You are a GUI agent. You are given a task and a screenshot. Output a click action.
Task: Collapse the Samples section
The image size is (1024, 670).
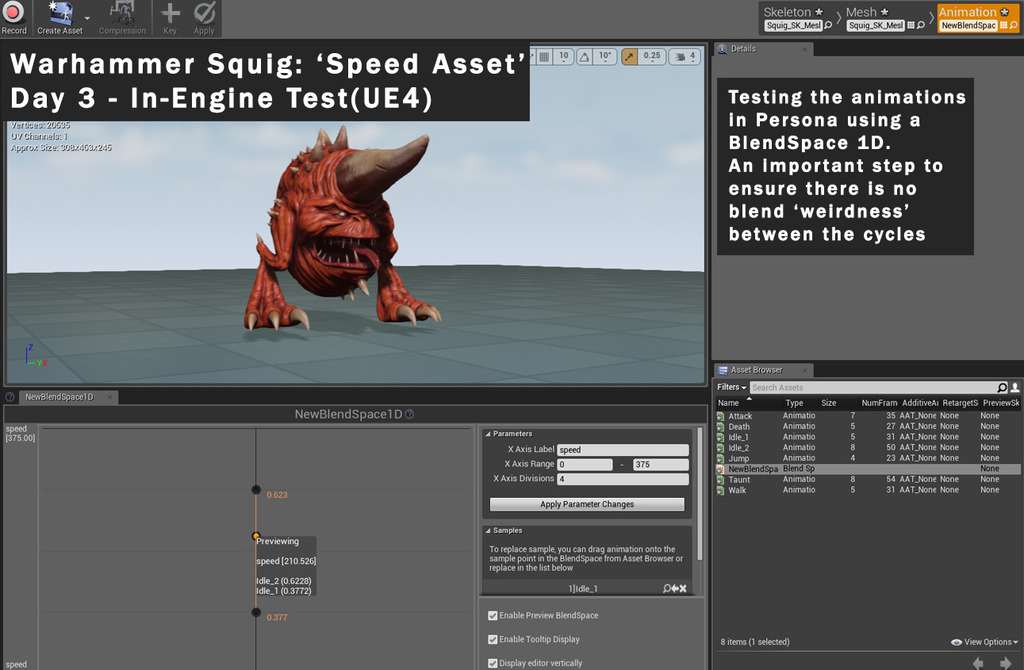click(x=488, y=530)
